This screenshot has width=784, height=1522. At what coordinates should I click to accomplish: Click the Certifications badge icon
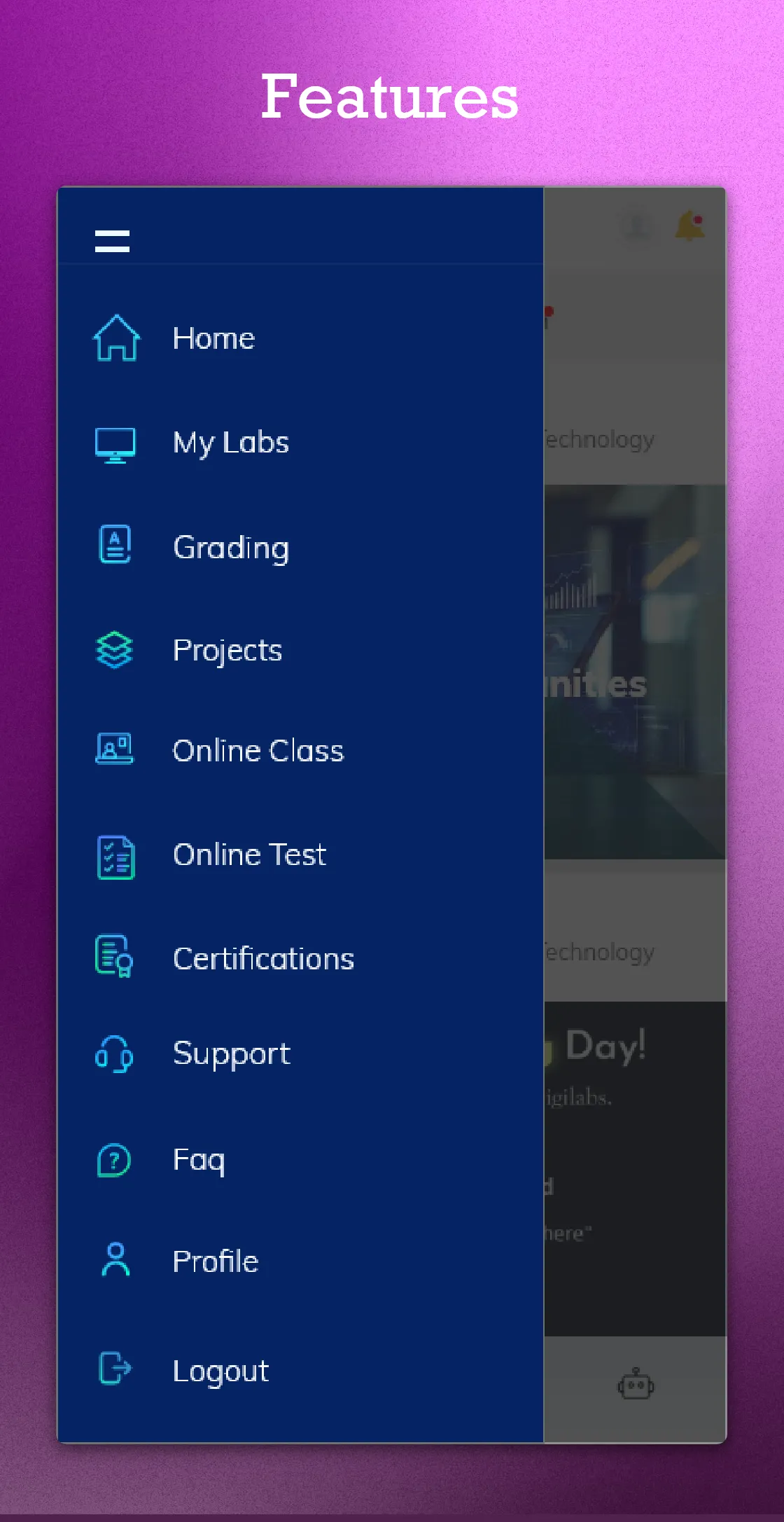[x=114, y=956]
